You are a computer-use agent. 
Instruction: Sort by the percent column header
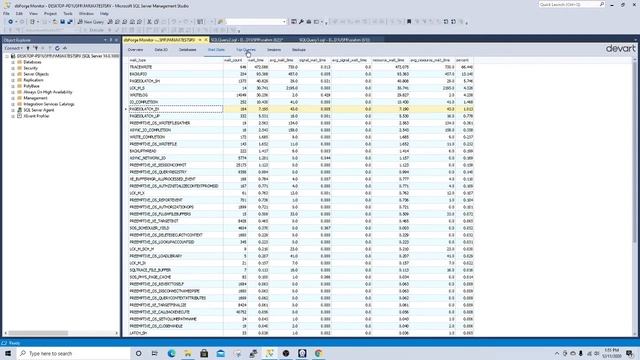pos(463,60)
